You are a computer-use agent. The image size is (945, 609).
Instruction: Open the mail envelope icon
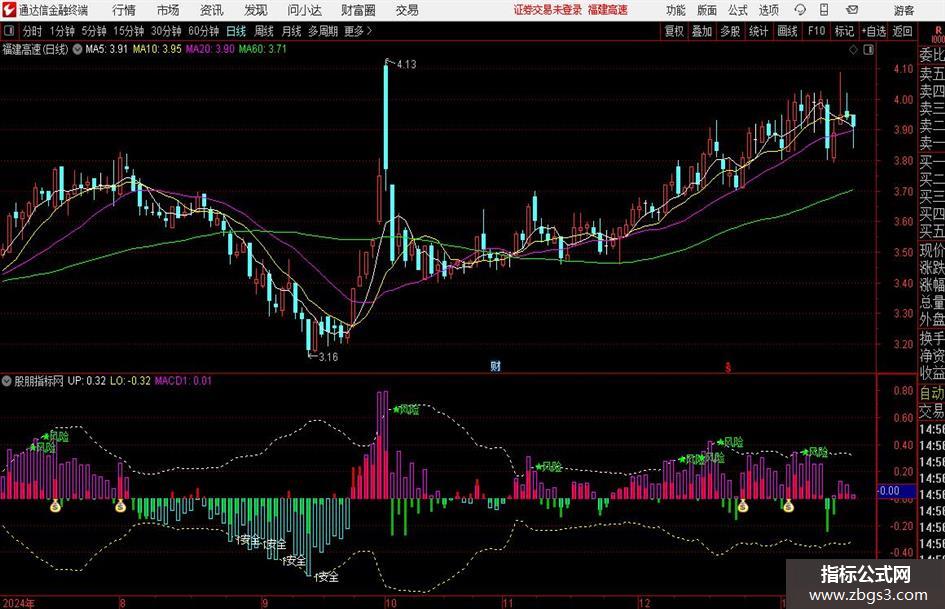coord(852,10)
